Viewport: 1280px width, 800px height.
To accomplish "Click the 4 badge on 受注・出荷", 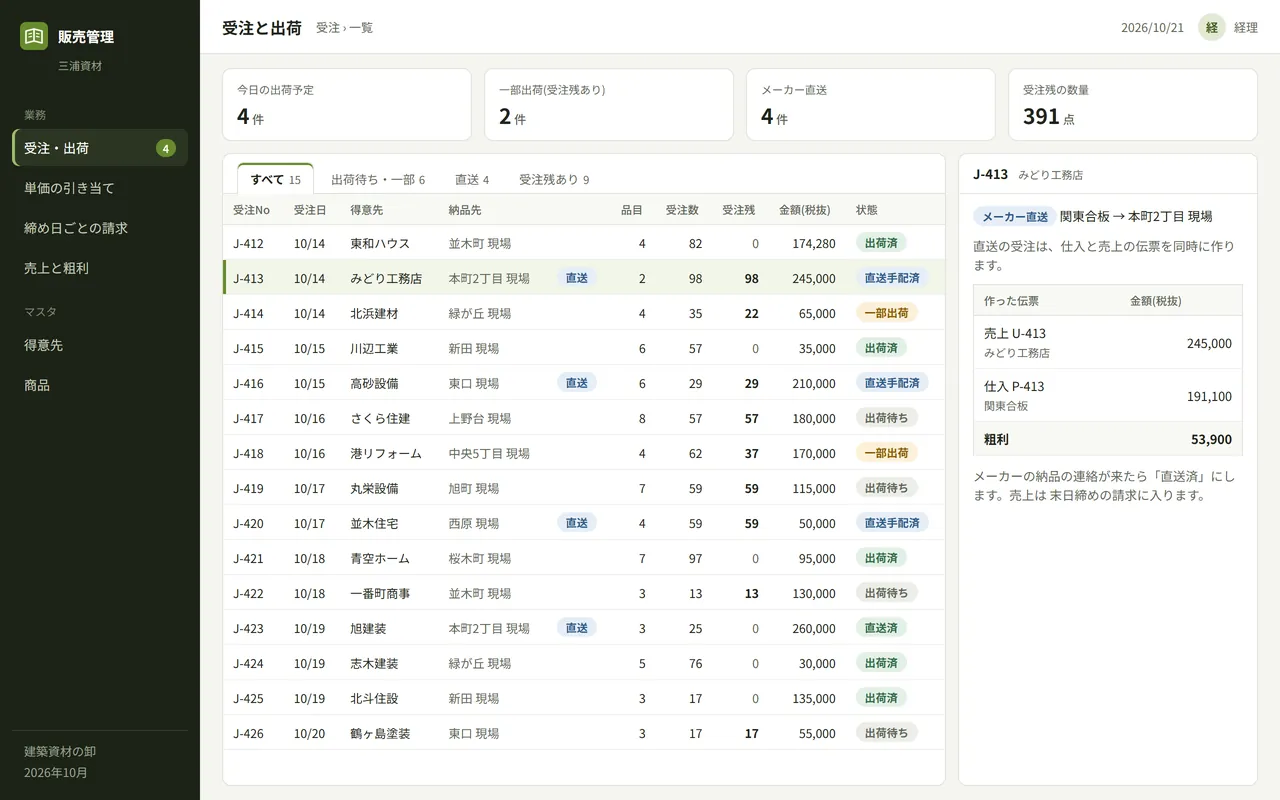I will [166, 148].
